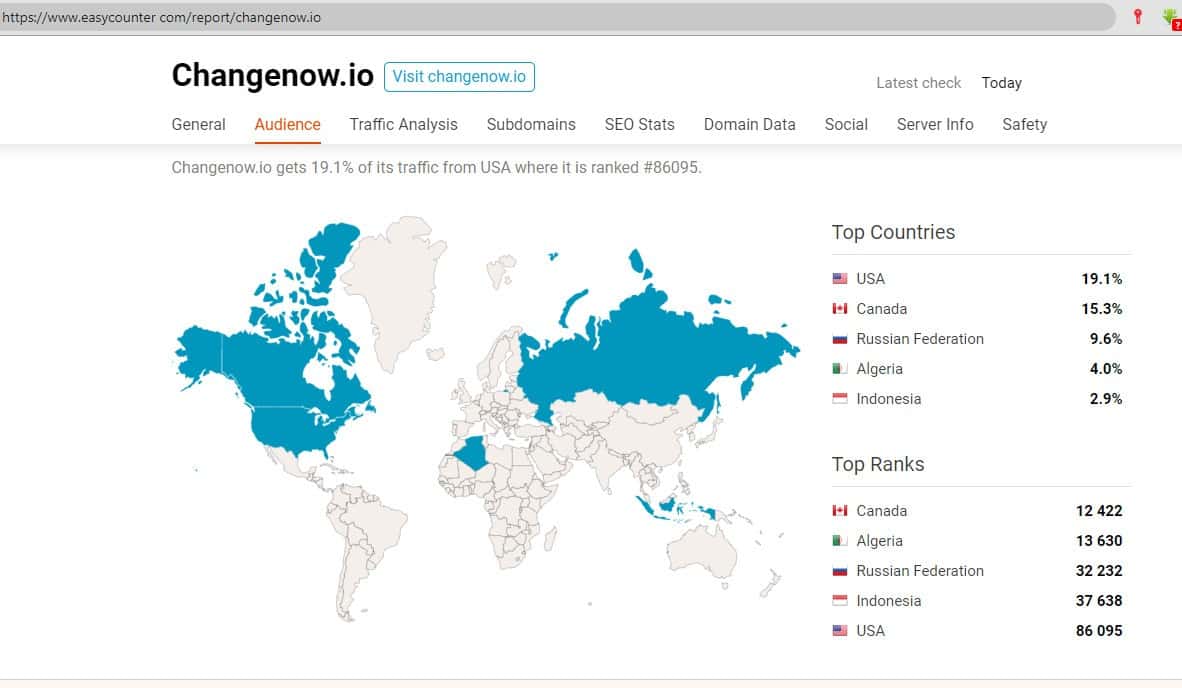Open the Subdomains tab
The image size is (1182, 688).
coord(531,125)
